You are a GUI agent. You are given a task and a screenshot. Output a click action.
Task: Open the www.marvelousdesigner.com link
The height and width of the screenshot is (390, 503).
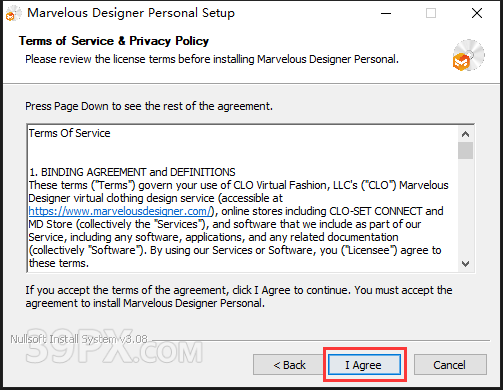(x=120, y=211)
